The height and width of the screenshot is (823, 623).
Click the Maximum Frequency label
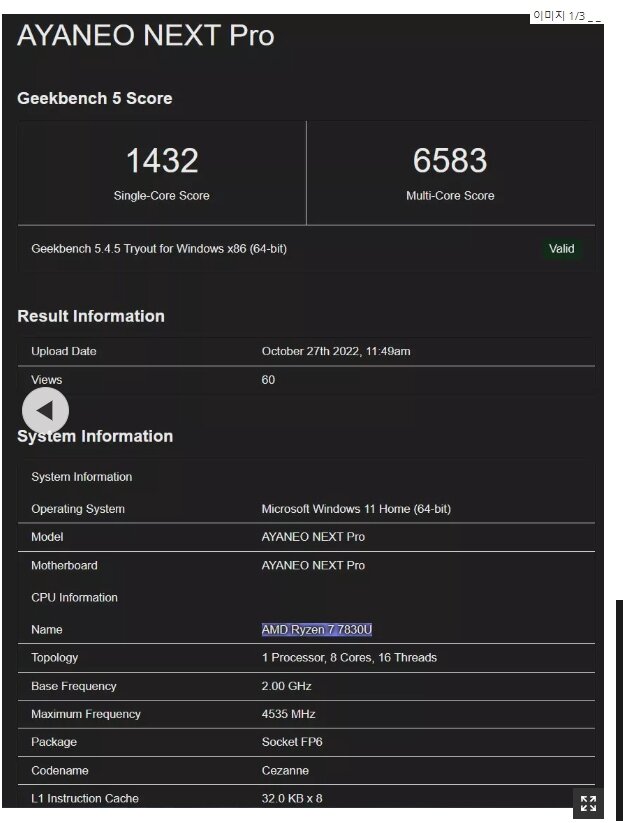(86, 714)
